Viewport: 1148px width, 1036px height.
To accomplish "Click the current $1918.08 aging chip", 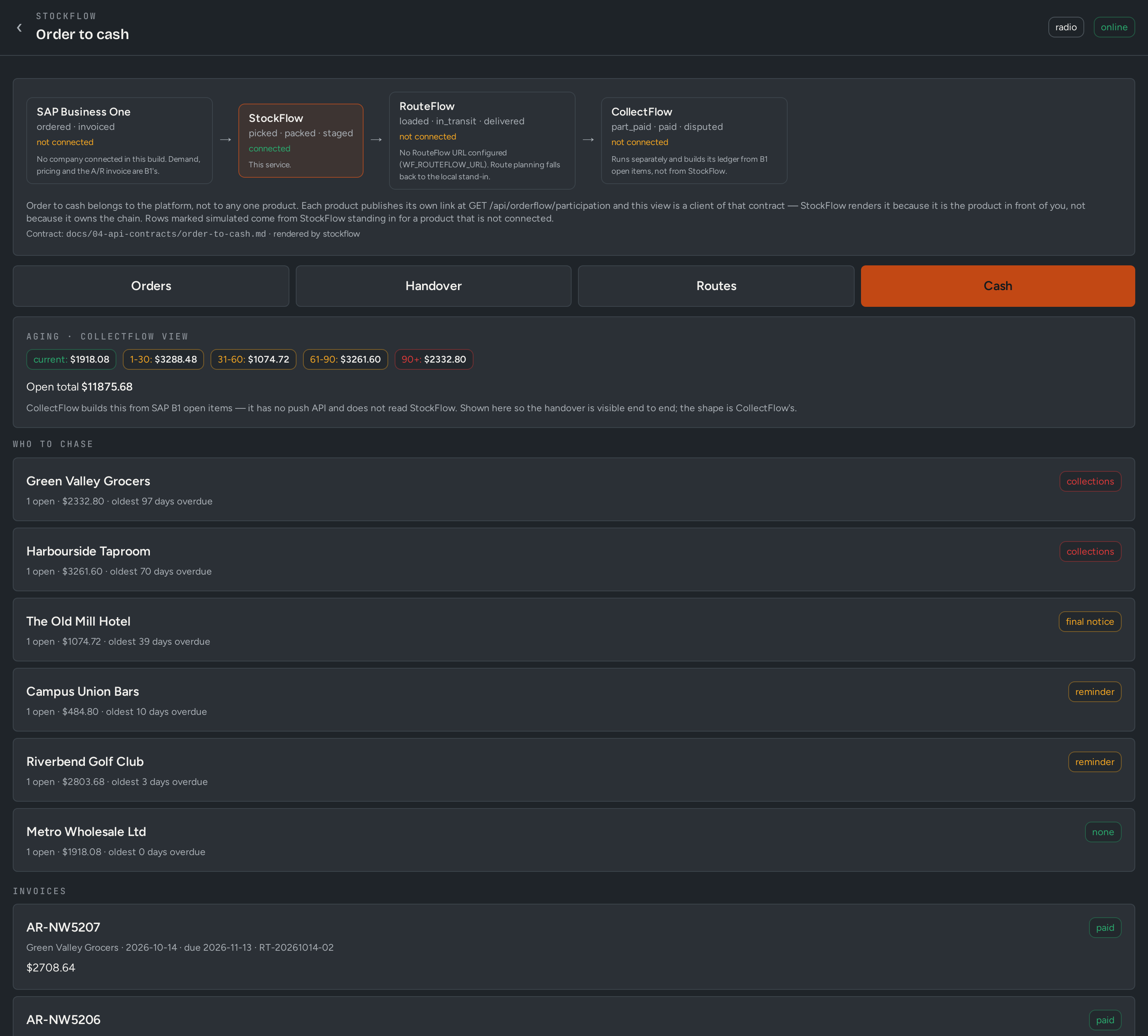I will pyautogui.click(x=71, y=359).
